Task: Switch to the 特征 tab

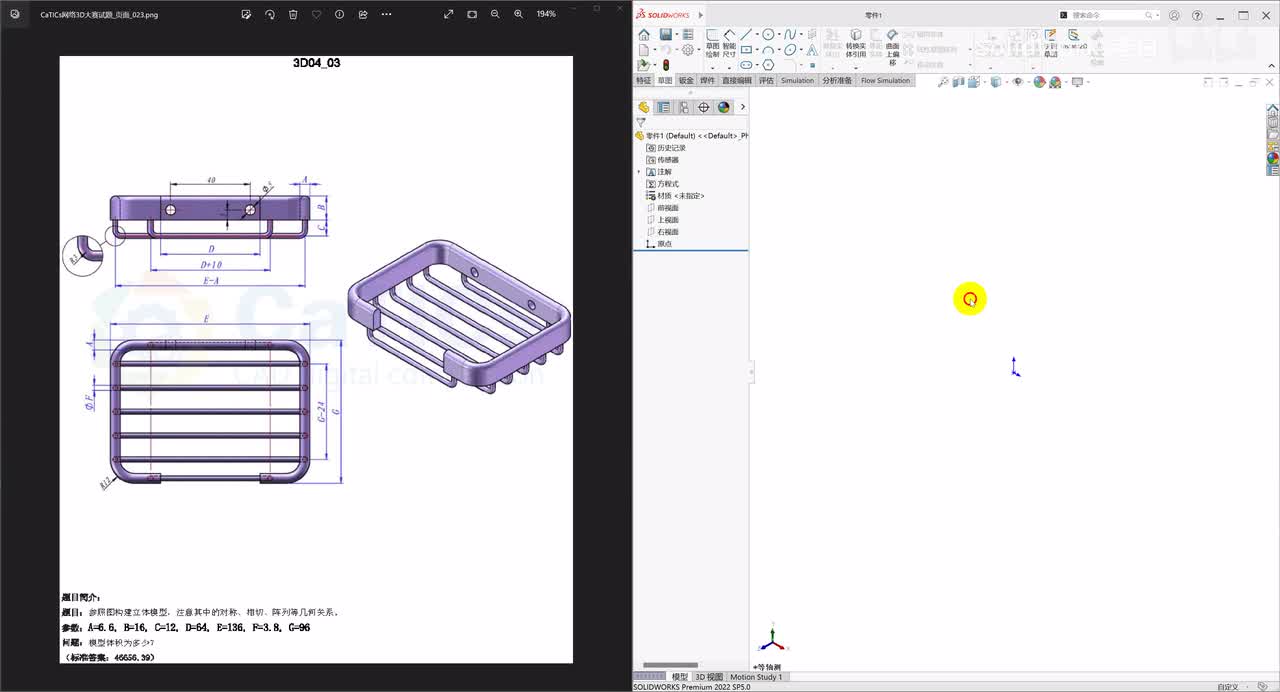Action: coord(643,80)
